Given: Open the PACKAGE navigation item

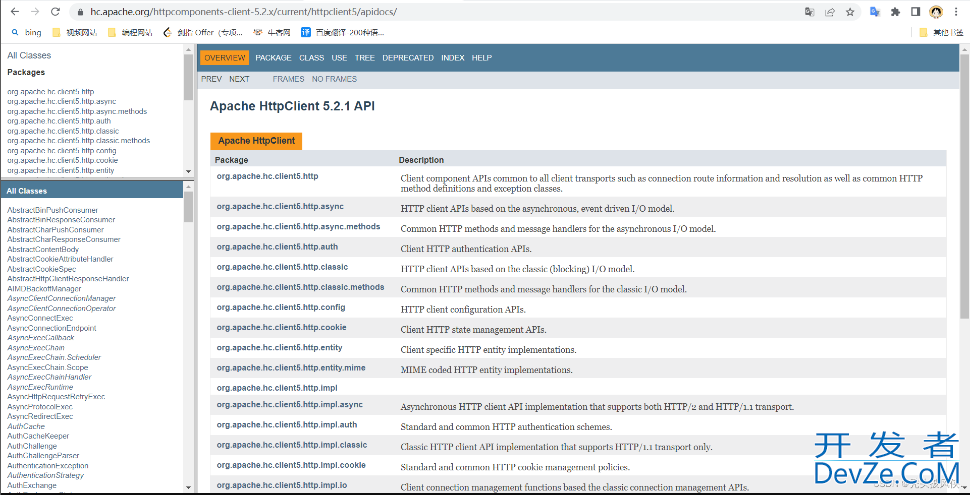Looking at the screenshot, I should point(273,58).
